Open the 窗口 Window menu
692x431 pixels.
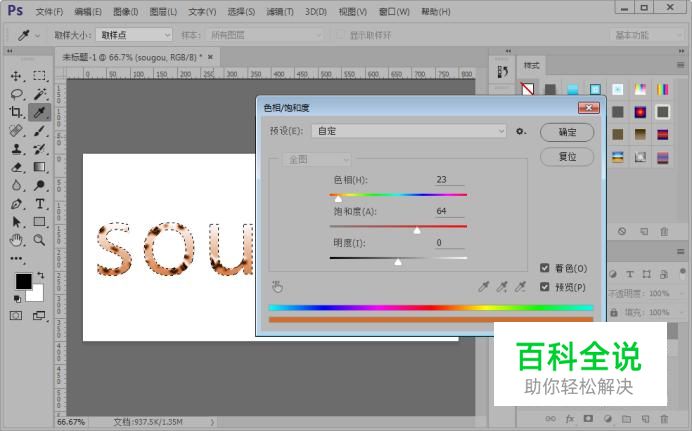(x=394, y=11)
